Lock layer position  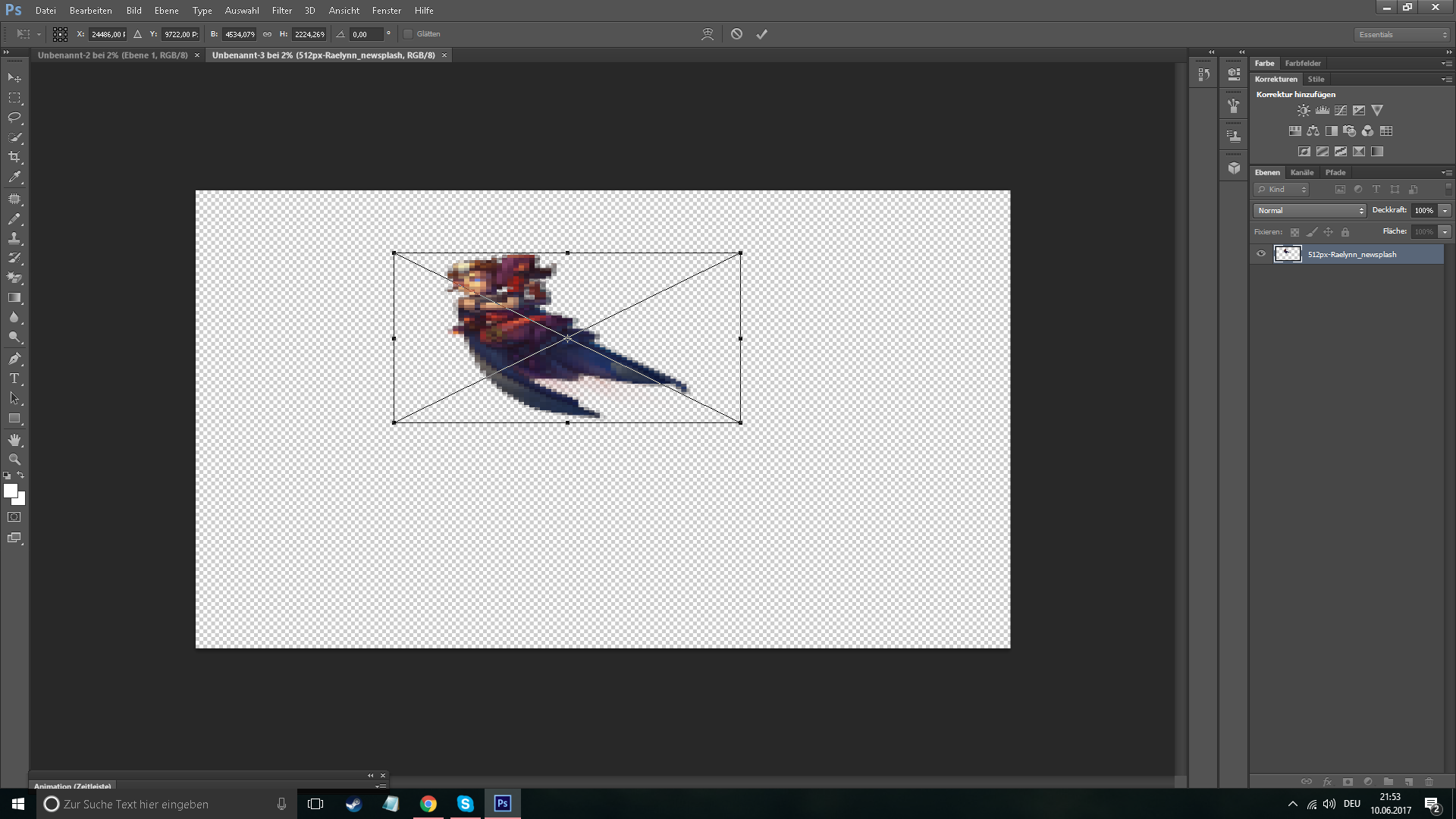(x=1328, y=232)
